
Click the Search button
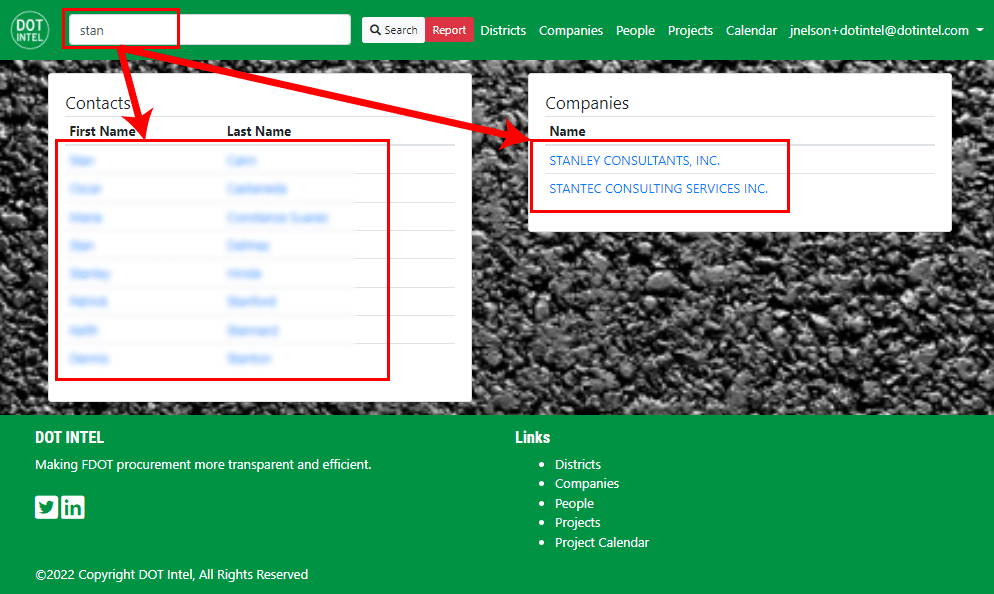pos(393,30)
